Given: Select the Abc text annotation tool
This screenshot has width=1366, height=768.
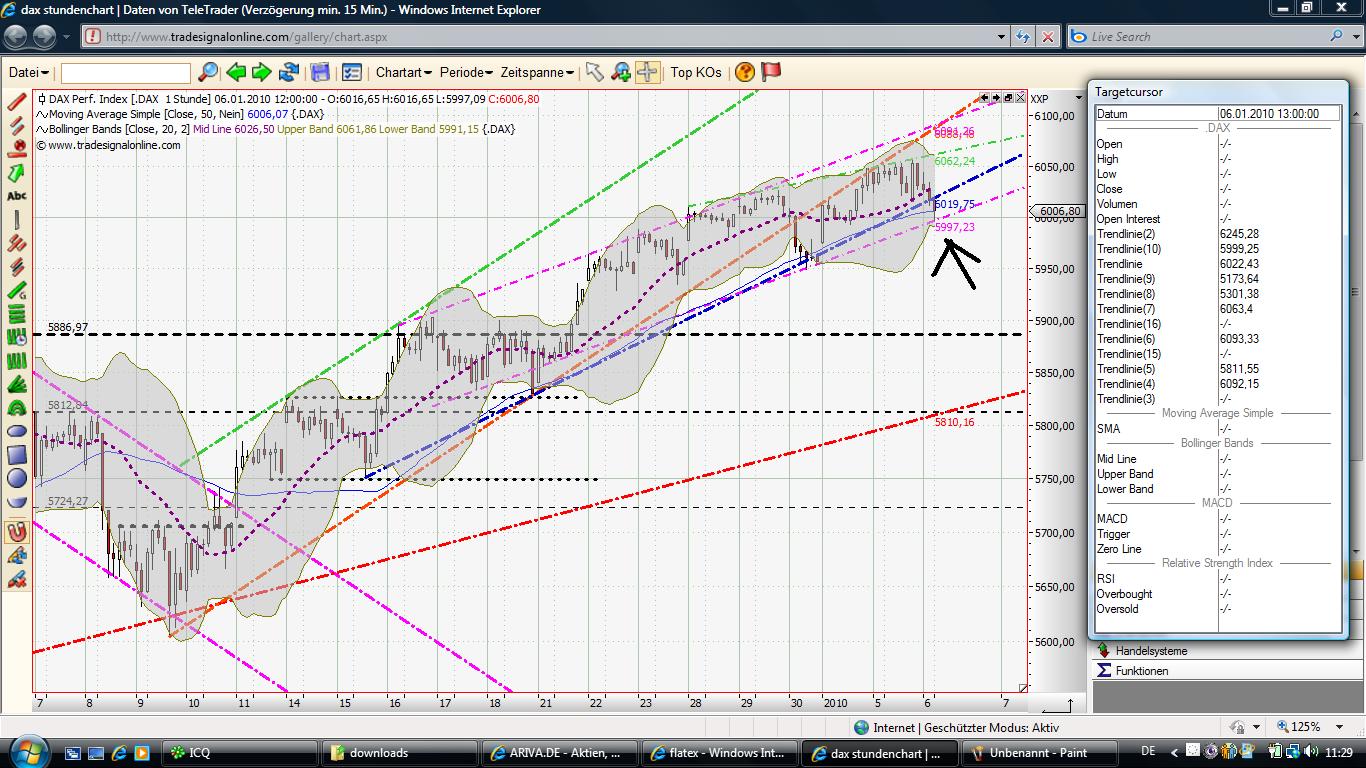Looking at the screenshot, I should (15, 195).
